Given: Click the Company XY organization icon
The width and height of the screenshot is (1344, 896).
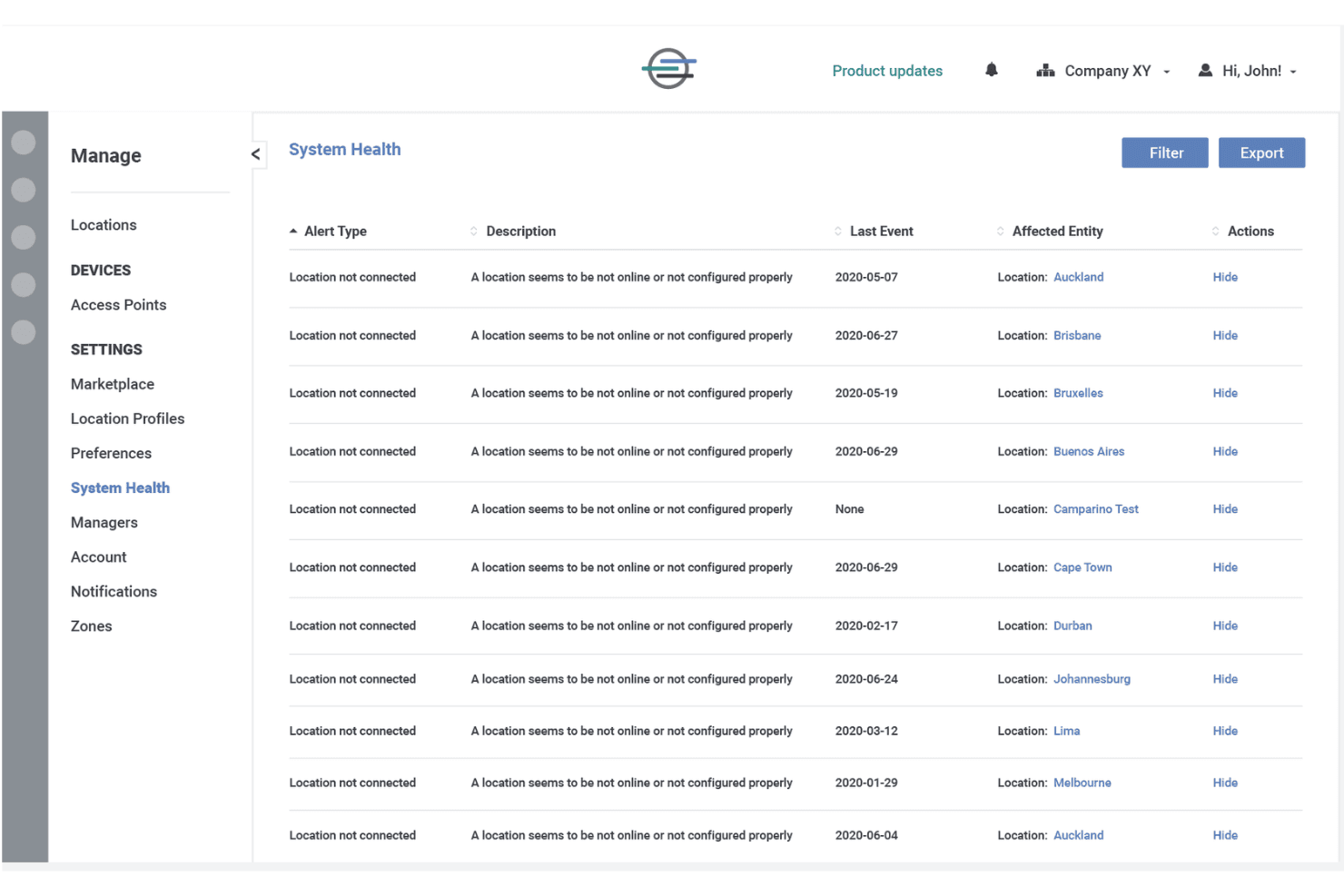Looking at the screenshot, I should click(x=1045, y=71).
